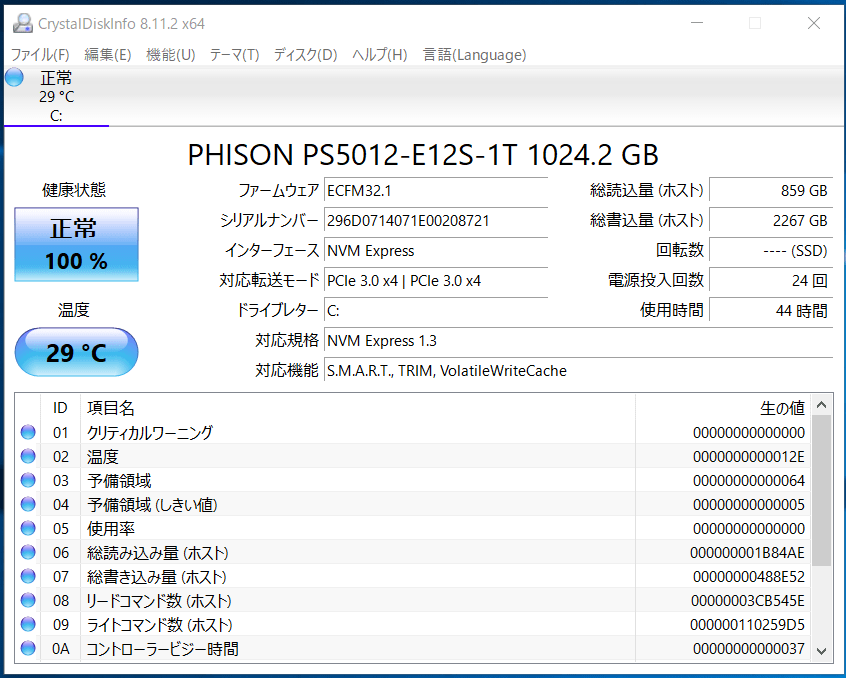Select raw value 00000000012E in 温度 row
The width and height of the screenshot is (846, 678).
(x=748, y=457)
